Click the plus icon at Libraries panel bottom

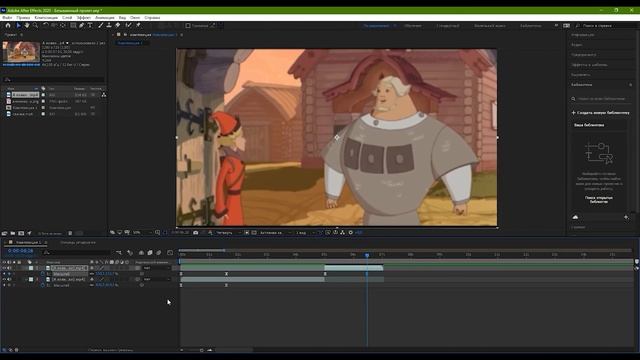point(626,217)
